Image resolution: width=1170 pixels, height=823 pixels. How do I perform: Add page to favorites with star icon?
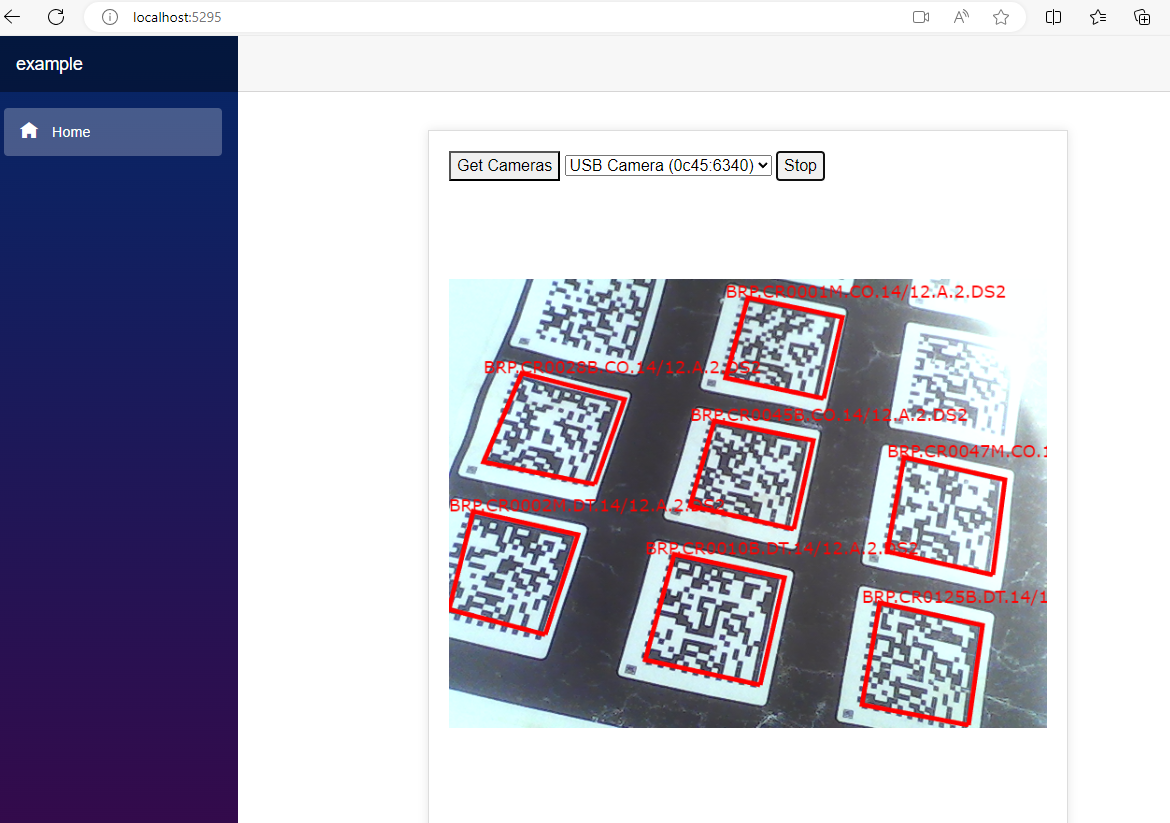[1001, 17]
